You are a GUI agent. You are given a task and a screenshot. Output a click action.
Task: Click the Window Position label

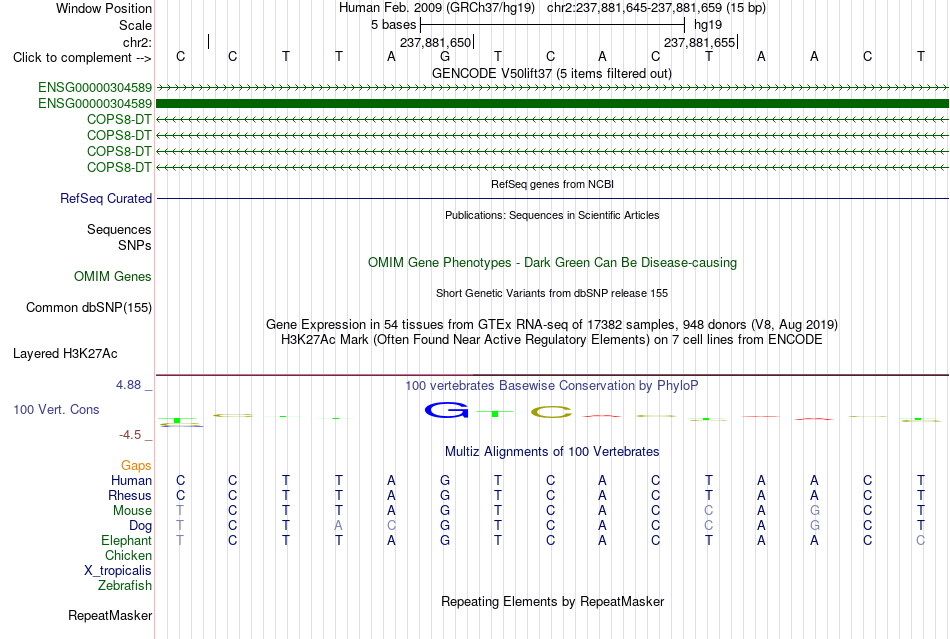(x=104, y=8)
